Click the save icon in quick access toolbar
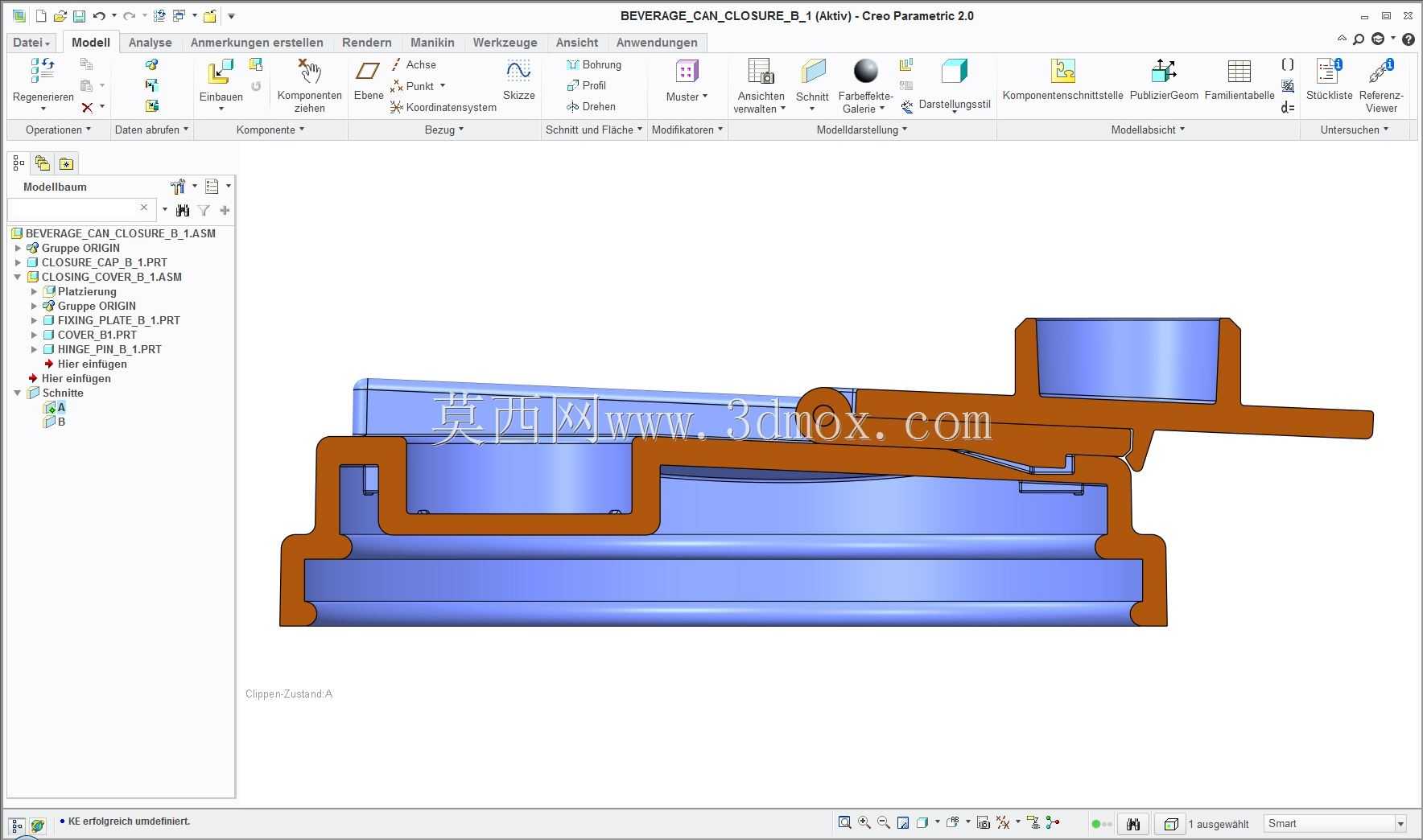The height and width of the screenshot is (840, 1423). 79,16
